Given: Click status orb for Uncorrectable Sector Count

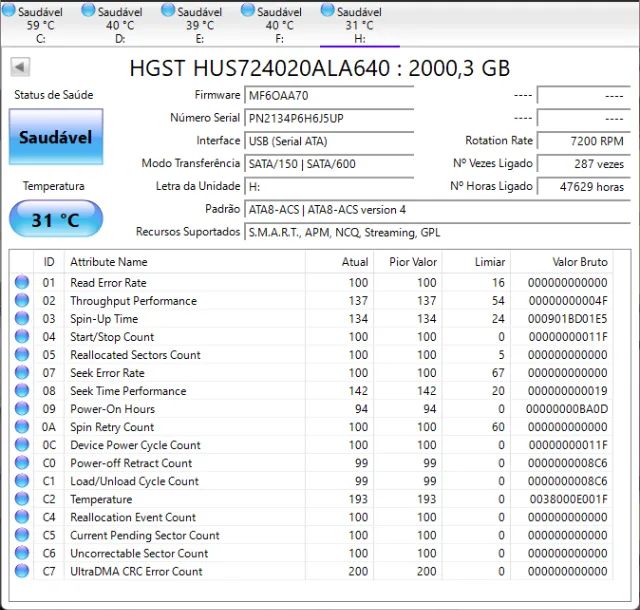Looking at the screenshot, I should (x=22, y=553).
